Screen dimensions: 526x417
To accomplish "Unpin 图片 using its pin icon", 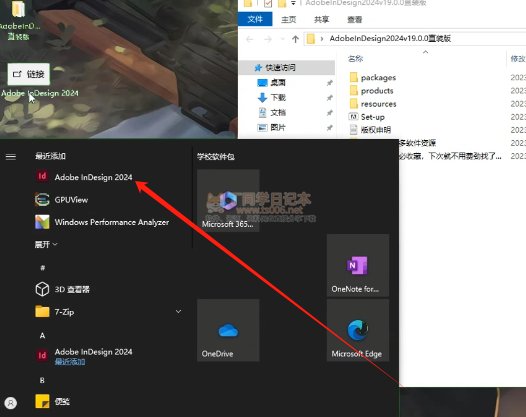I will pos(329,127).
